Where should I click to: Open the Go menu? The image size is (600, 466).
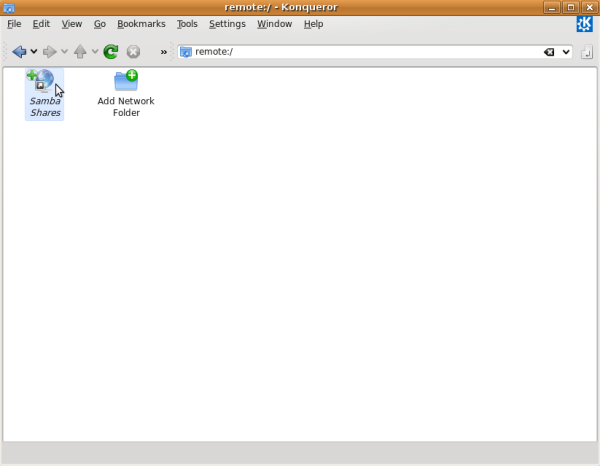click(x=100, y=23)
